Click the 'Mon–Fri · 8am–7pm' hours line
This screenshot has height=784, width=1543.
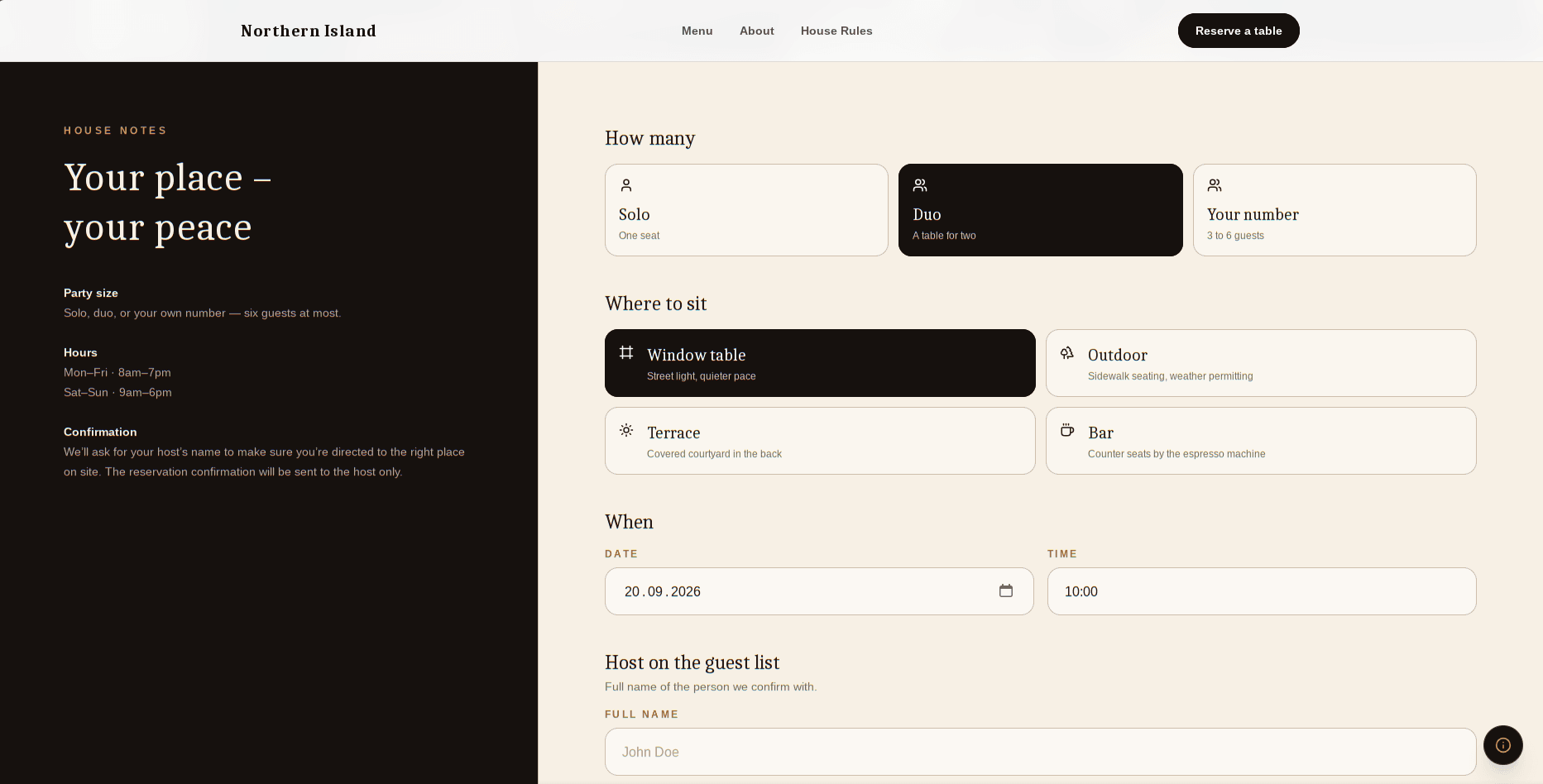[117, 372]
